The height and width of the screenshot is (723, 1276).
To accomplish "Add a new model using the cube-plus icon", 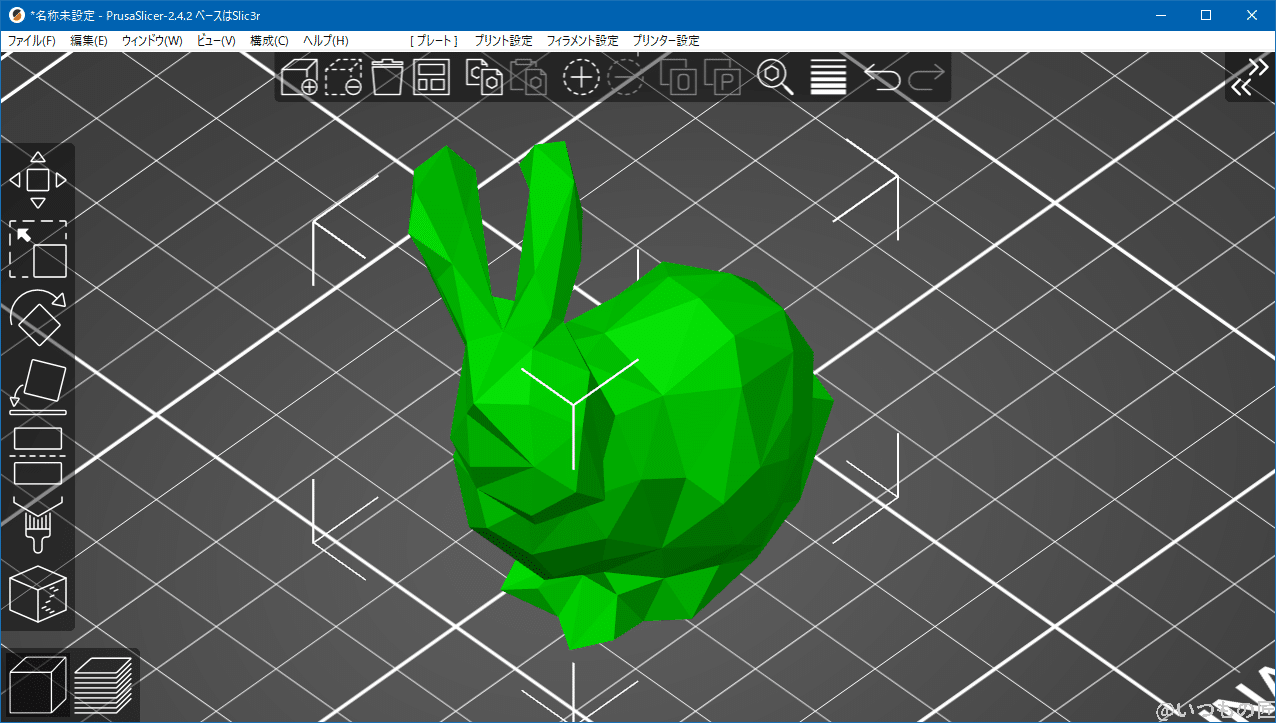I will point(301,77).
